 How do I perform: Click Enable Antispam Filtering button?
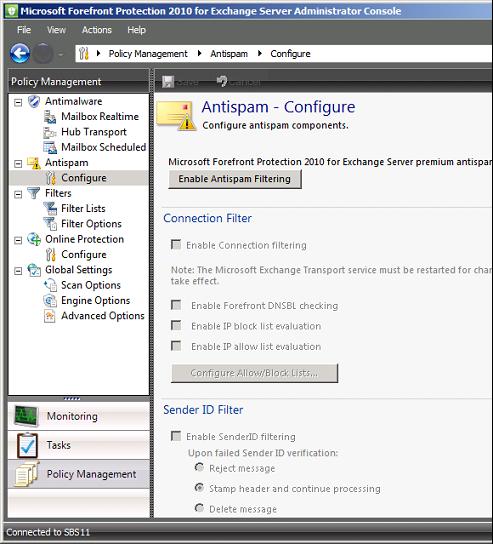tap(235, 179)
